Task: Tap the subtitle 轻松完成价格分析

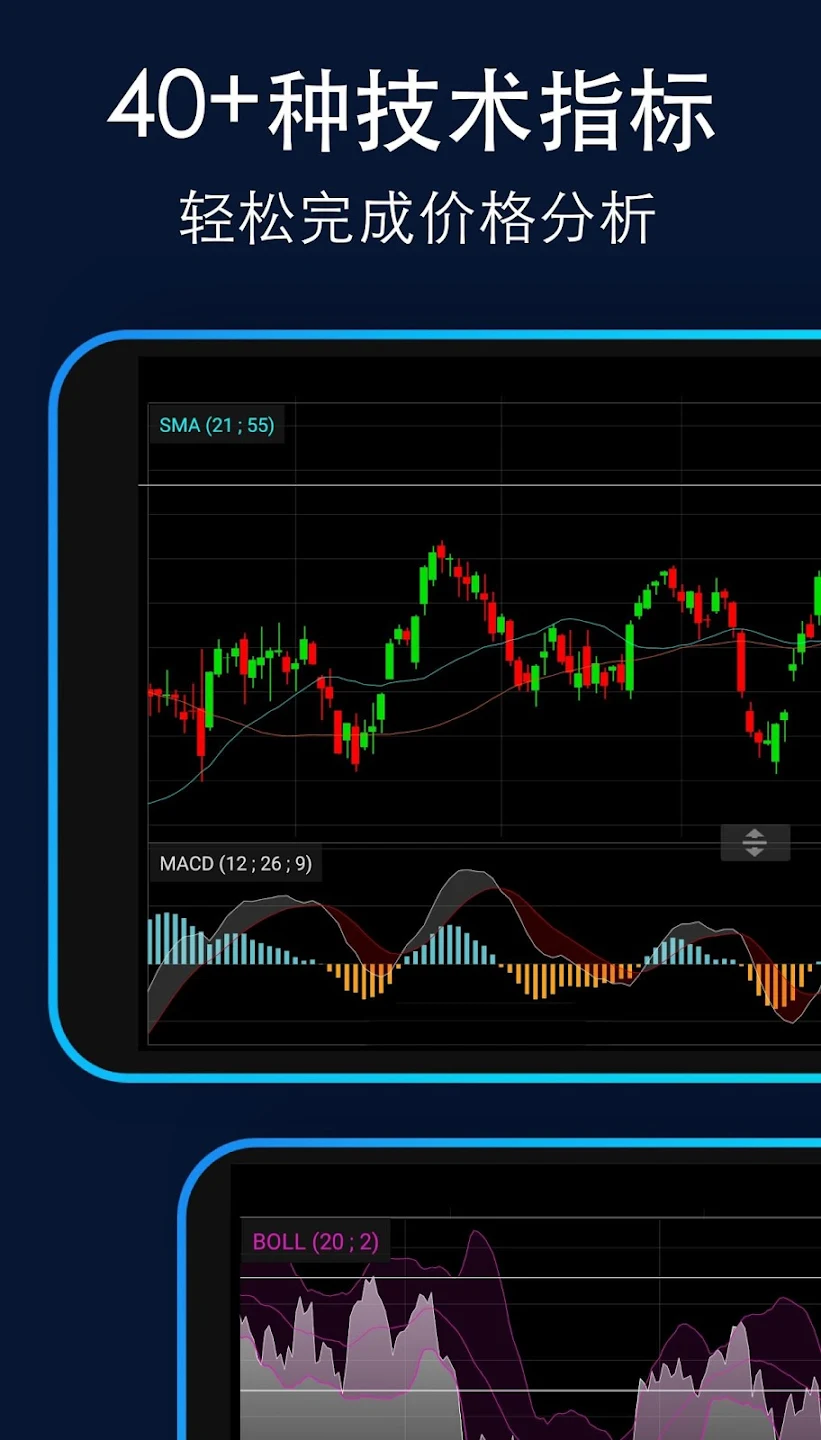Action: (x=417, y=218)
